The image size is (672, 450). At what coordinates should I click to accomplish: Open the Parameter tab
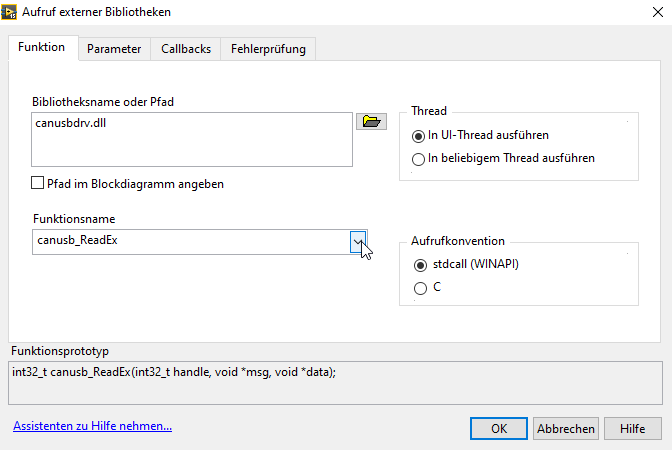click(114, 49)
